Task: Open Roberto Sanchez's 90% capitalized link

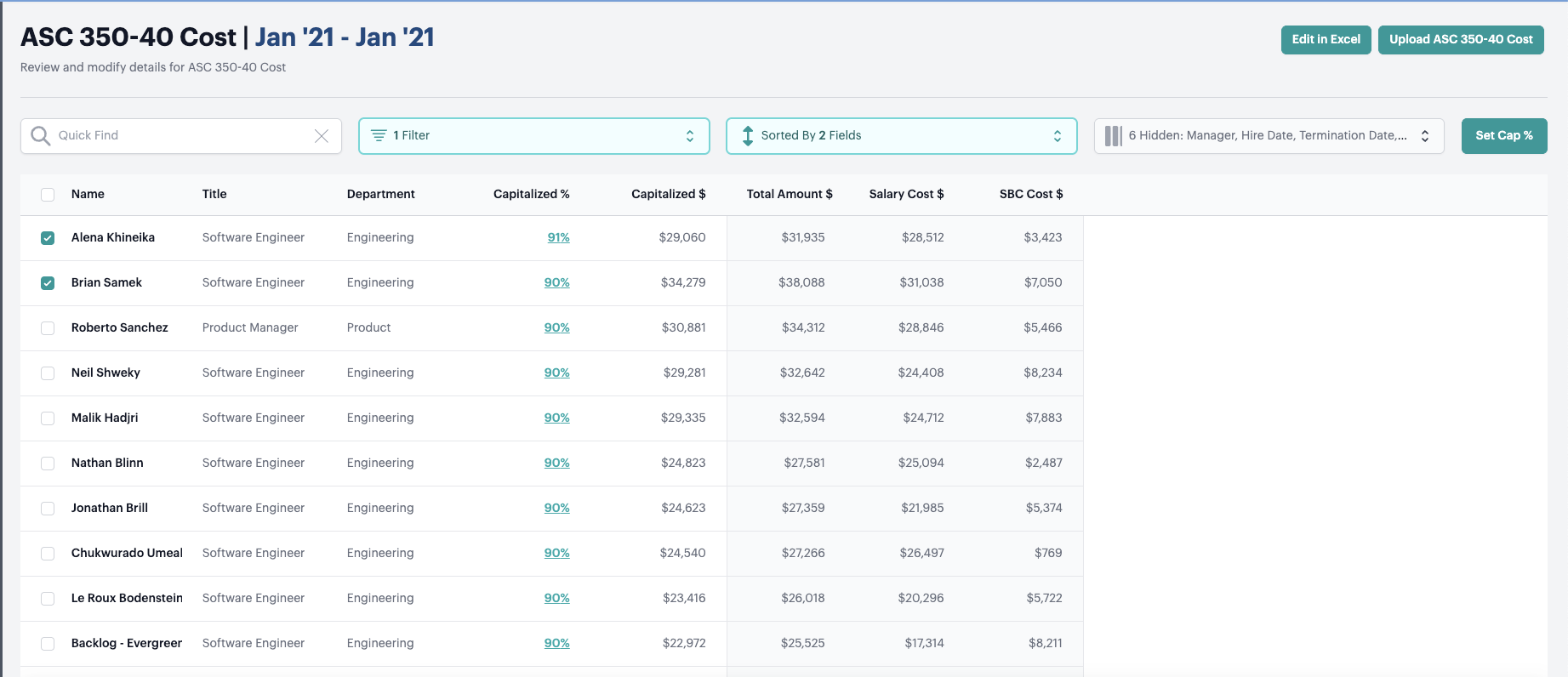Action: click(556, 327)
